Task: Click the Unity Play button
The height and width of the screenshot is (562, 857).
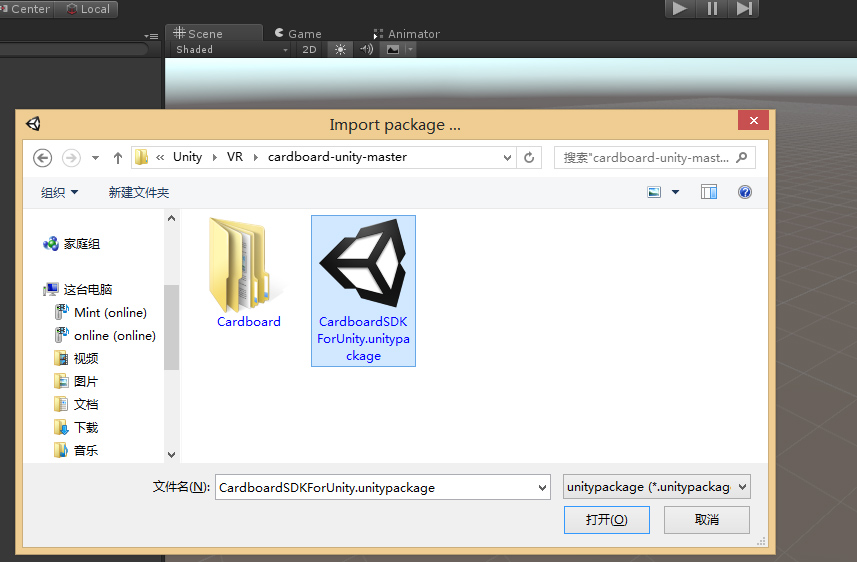Action: point(680,8)
